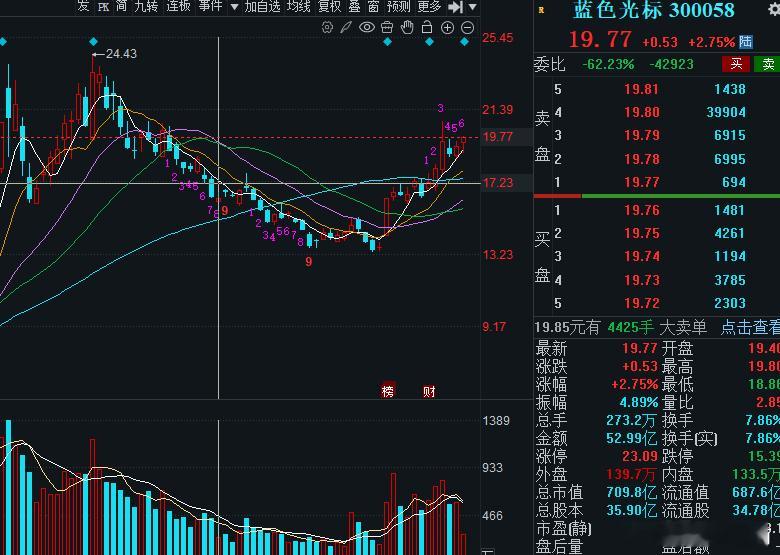Click the 振幅 value 4.89%
This screenshot has height=555, width=780.
pos(639,402)
